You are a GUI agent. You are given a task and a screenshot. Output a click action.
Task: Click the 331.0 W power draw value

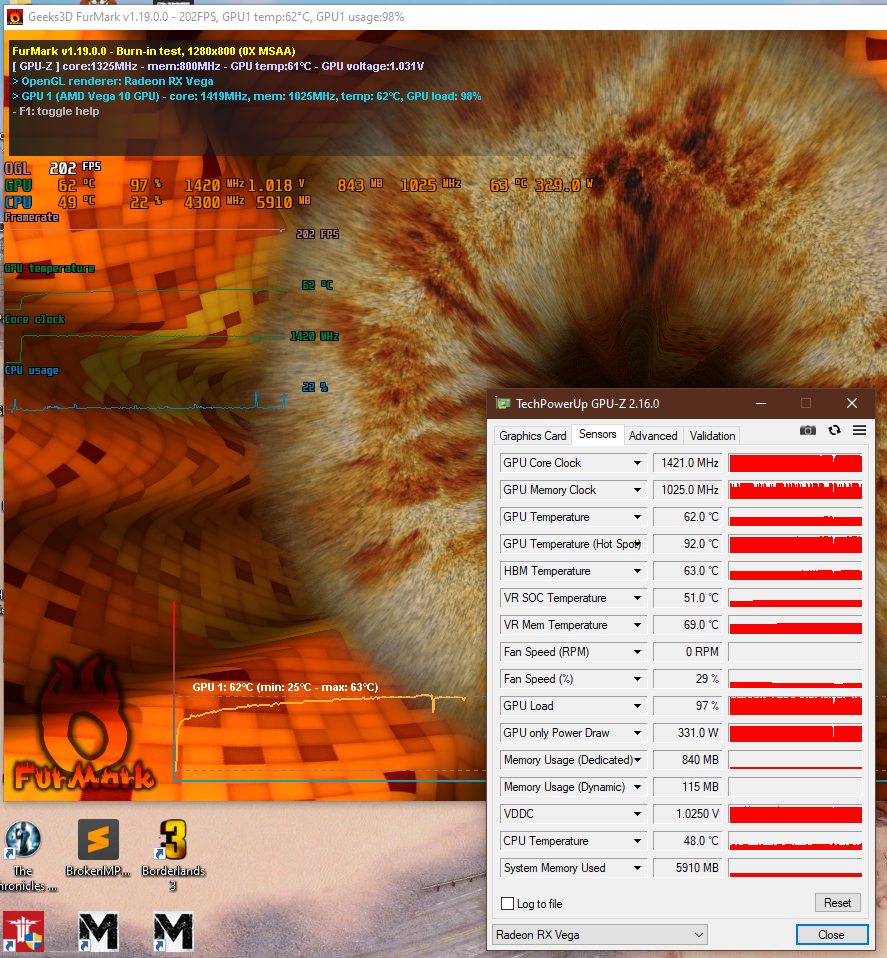687,733
